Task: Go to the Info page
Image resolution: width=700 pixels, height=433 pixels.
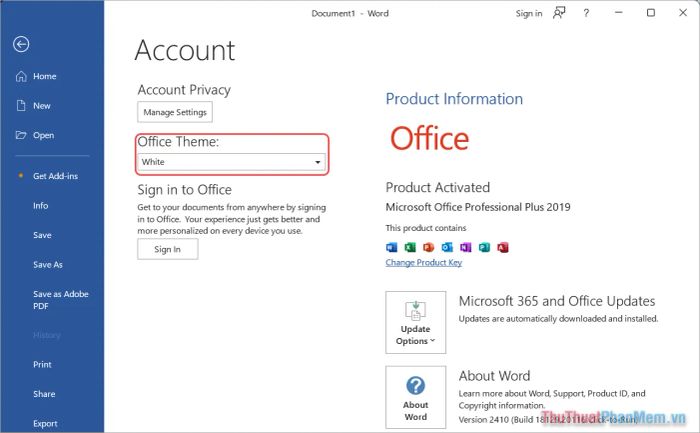Action: click(x=41, y=206)
